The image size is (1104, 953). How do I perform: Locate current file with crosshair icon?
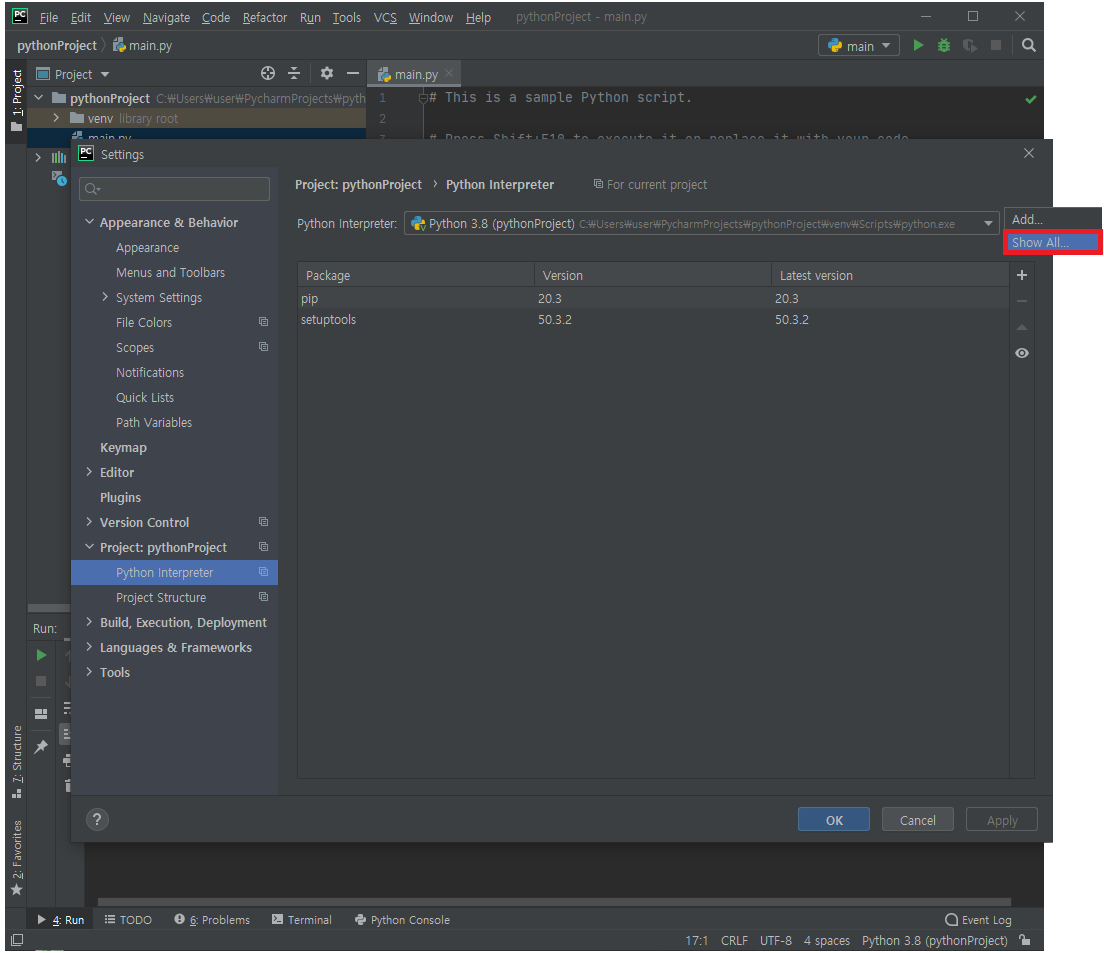click(268, 73)
